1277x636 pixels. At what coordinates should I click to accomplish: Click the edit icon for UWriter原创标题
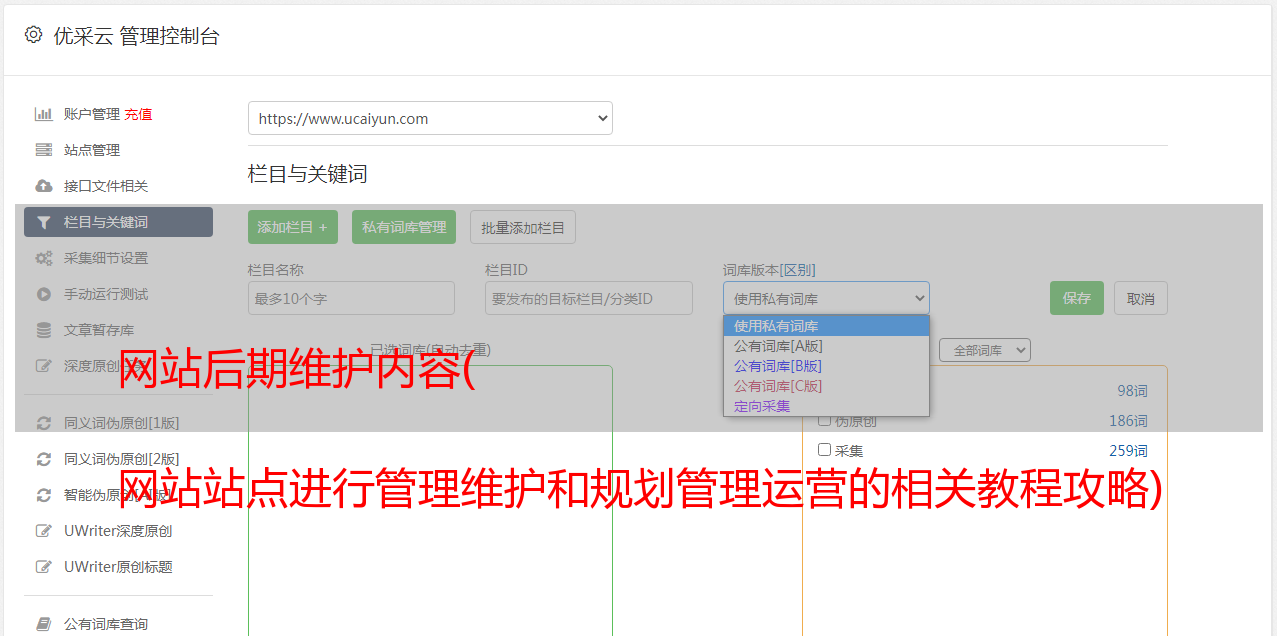pos(43,567)
